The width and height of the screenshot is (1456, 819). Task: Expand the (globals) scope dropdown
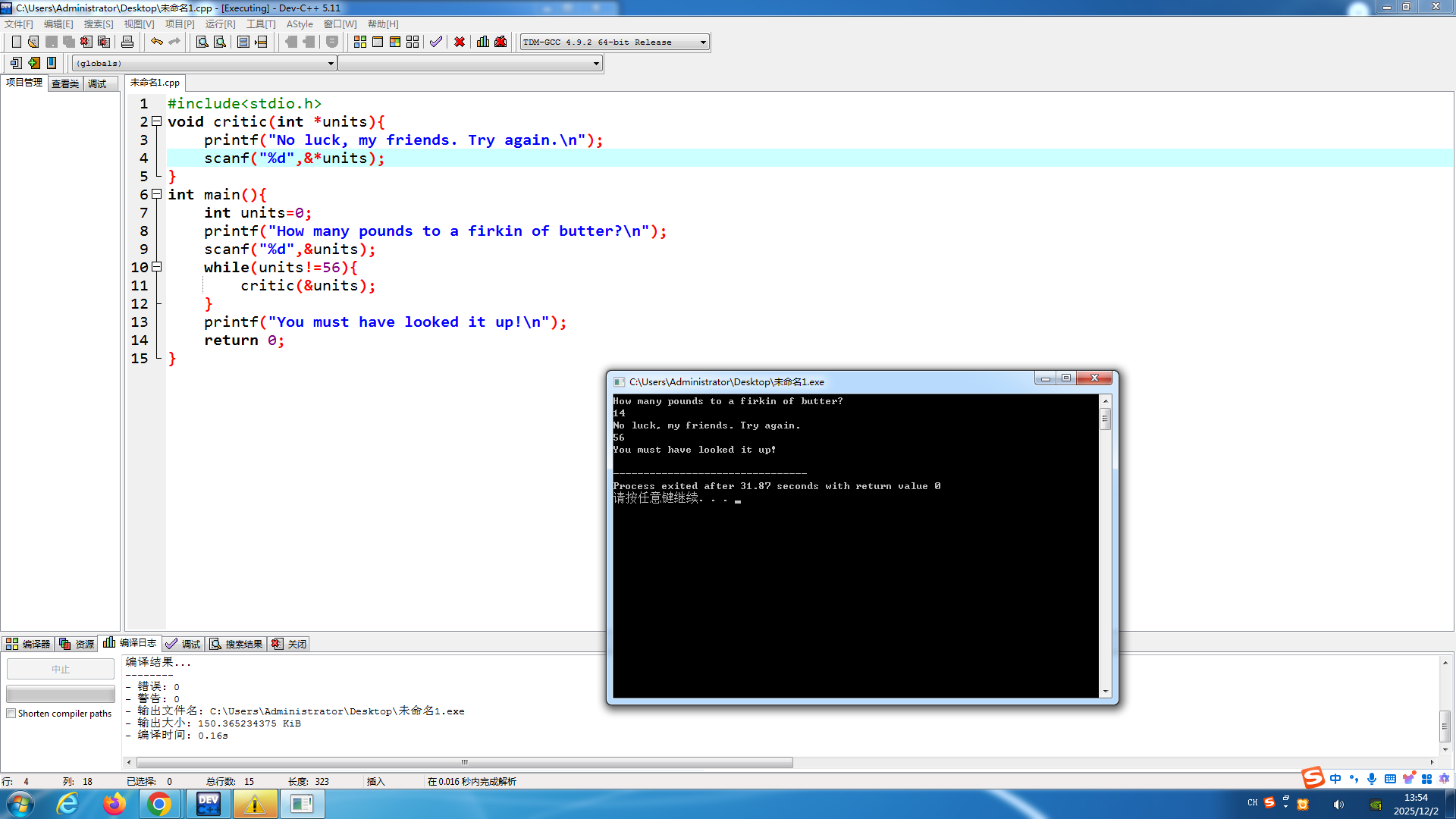tap(331, 64)
